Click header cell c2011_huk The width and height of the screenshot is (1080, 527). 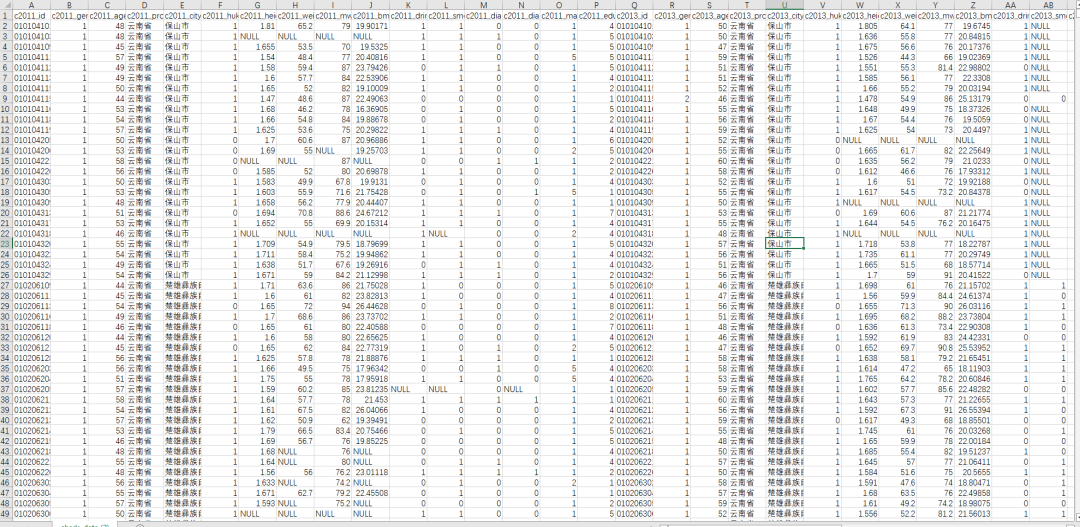220,14
